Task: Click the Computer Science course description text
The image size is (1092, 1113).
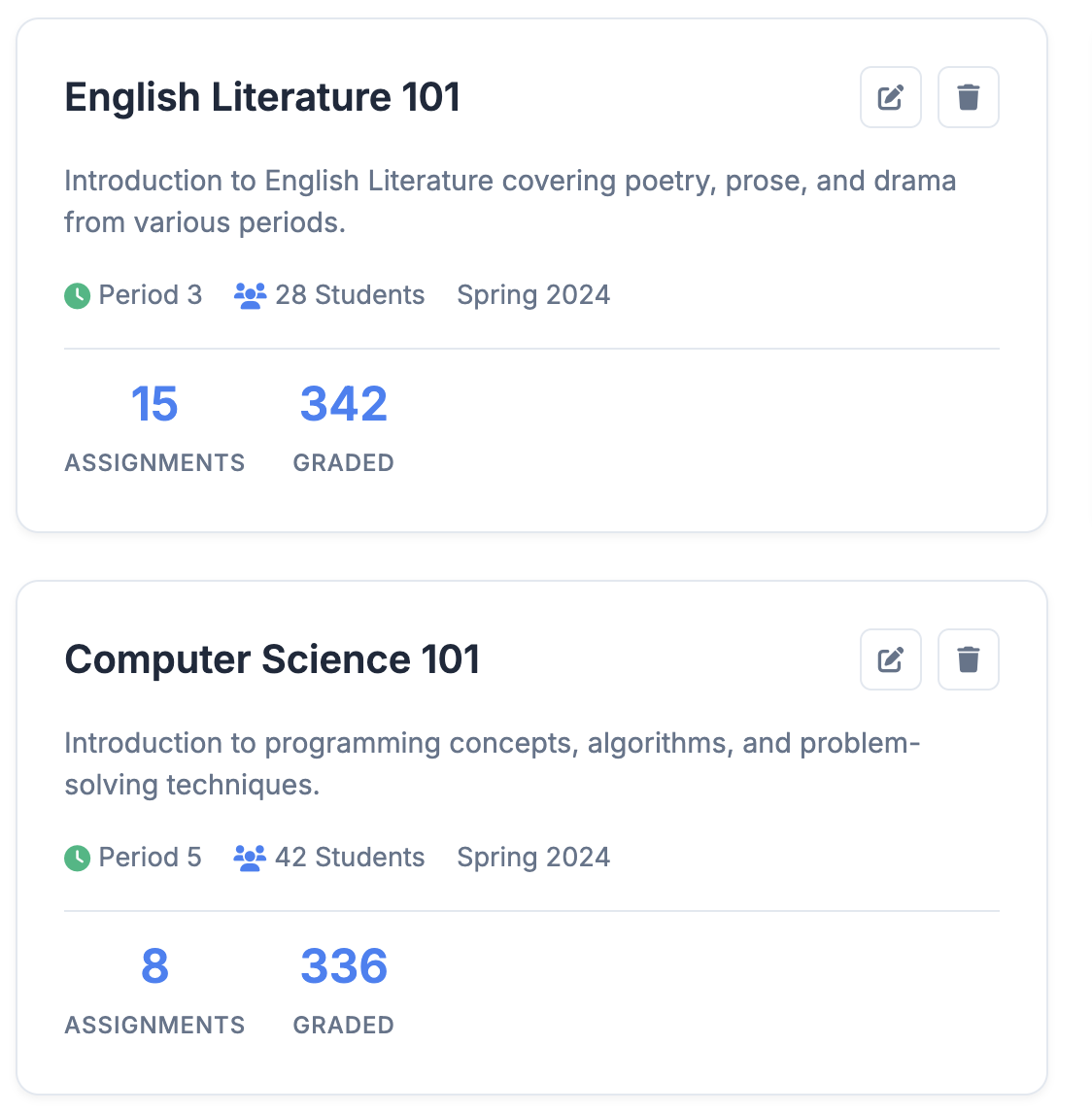Action: click(x=492, y=763)
